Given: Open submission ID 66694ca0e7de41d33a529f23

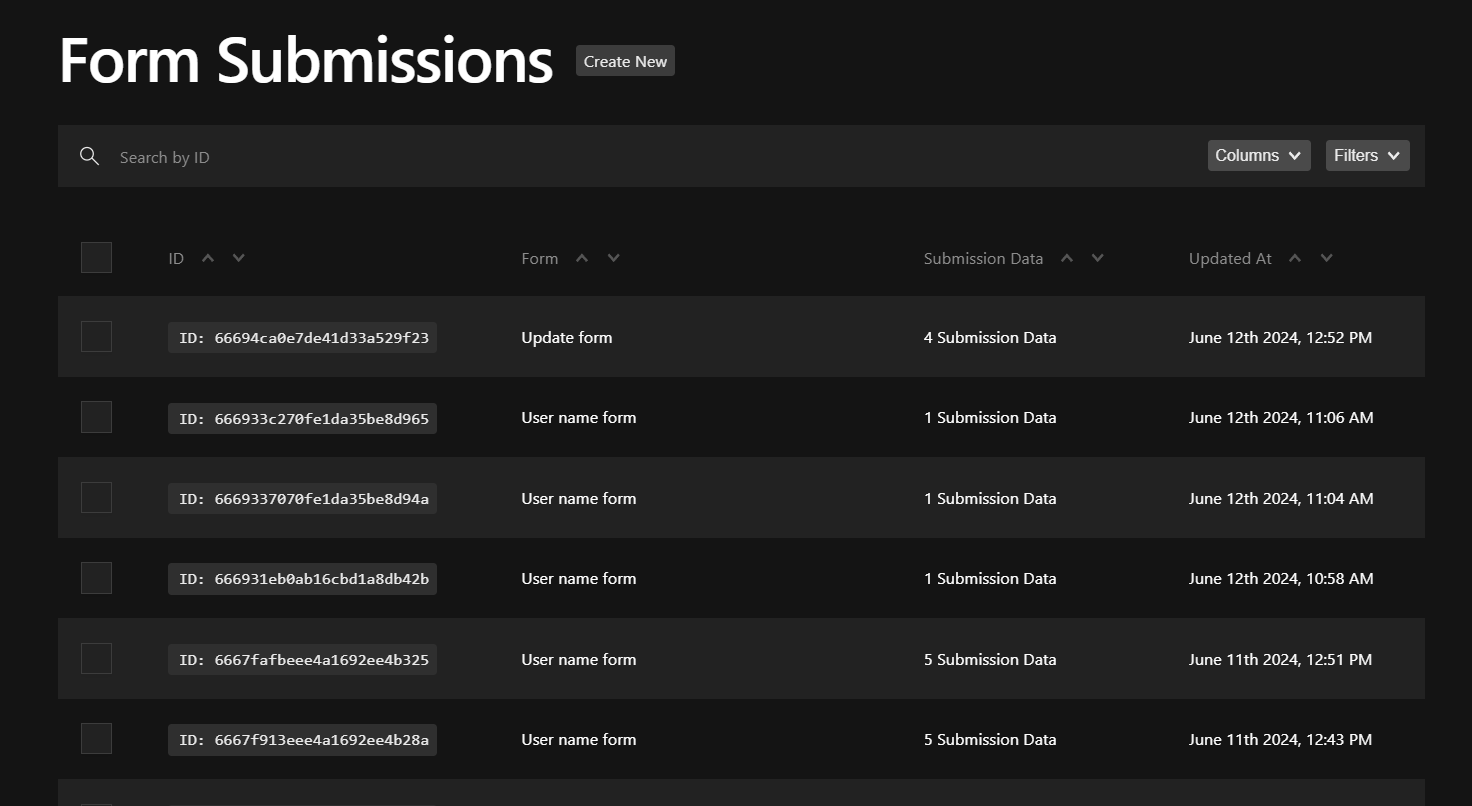Looking at the screenshot, I should click(303, 338).
